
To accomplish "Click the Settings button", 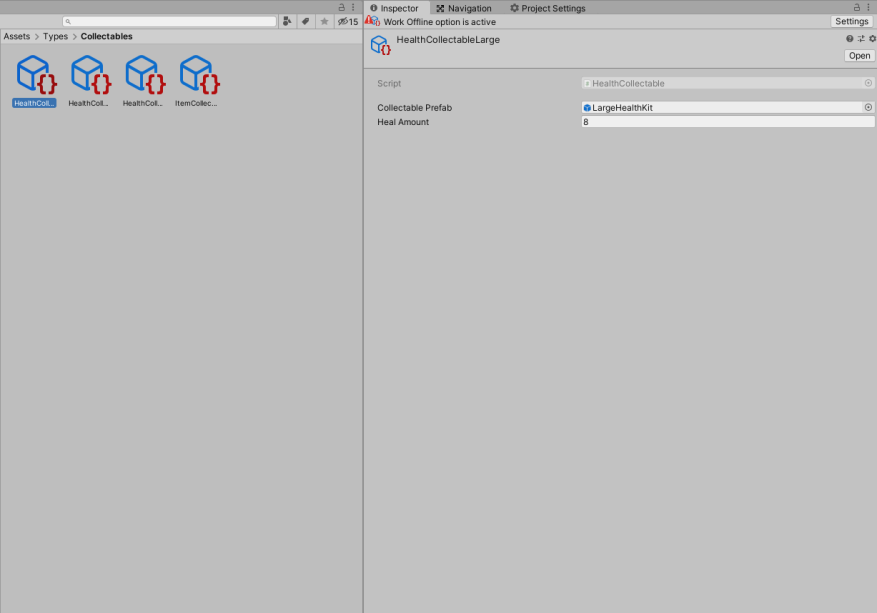I will [x=852, y=21].
